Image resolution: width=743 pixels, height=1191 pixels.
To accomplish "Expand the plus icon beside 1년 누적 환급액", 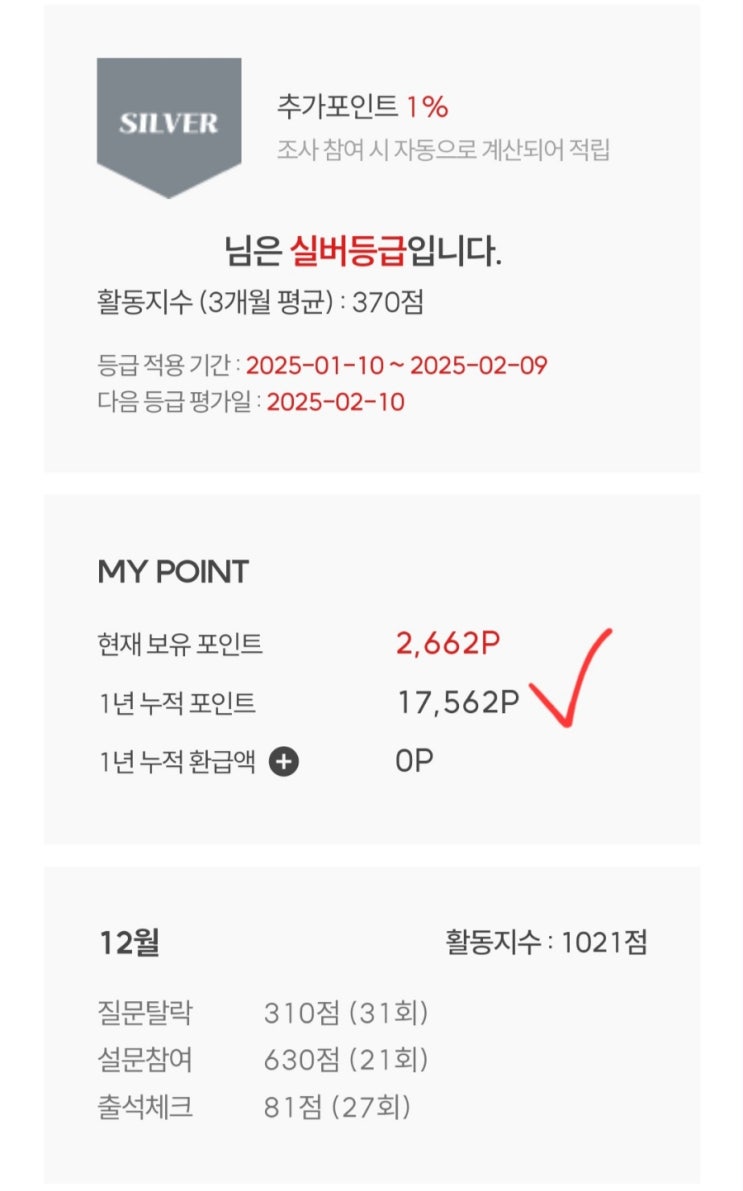I will (x=284, y=761).
